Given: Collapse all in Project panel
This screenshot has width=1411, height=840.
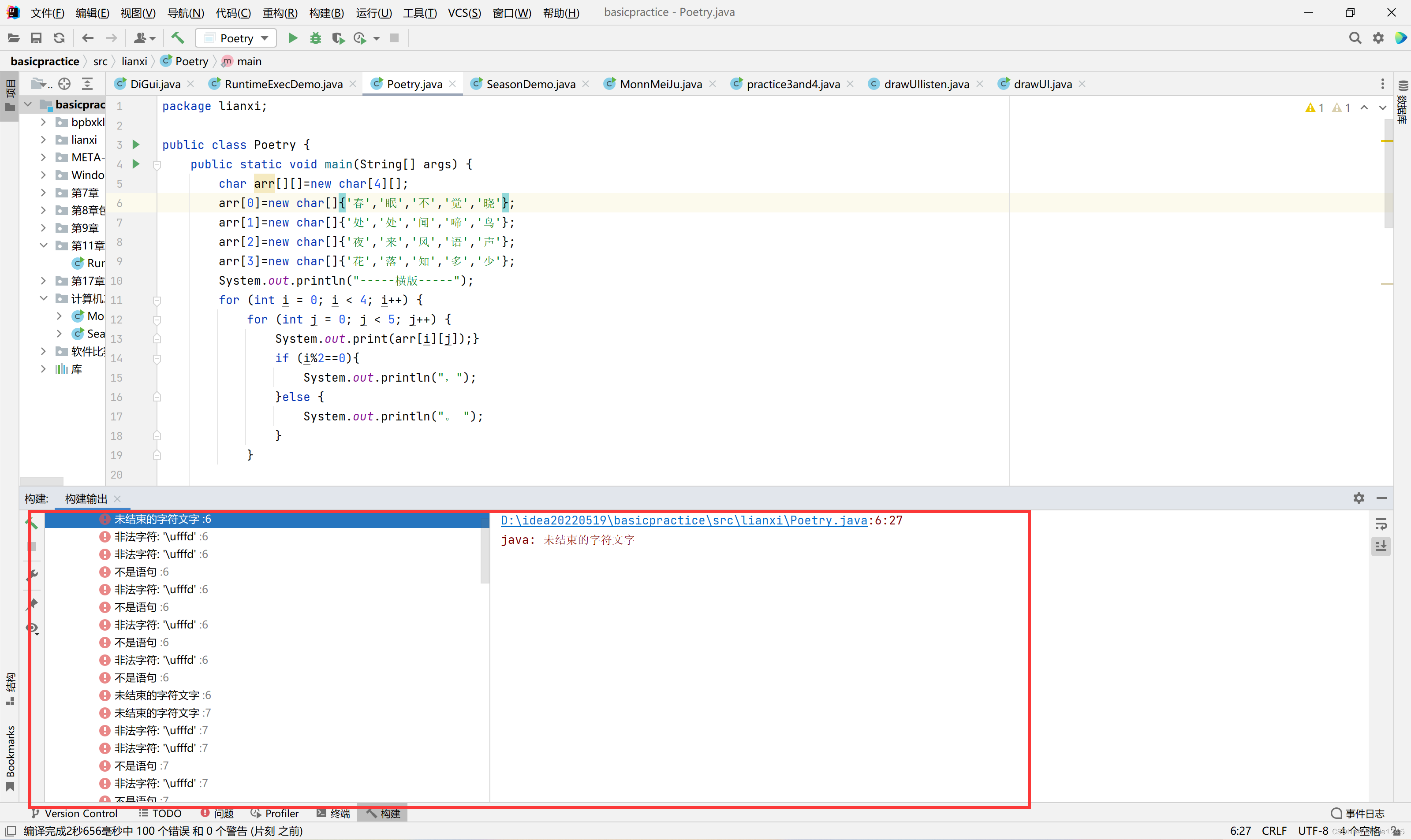Looking at the screenshot, I should coord(87,84).
